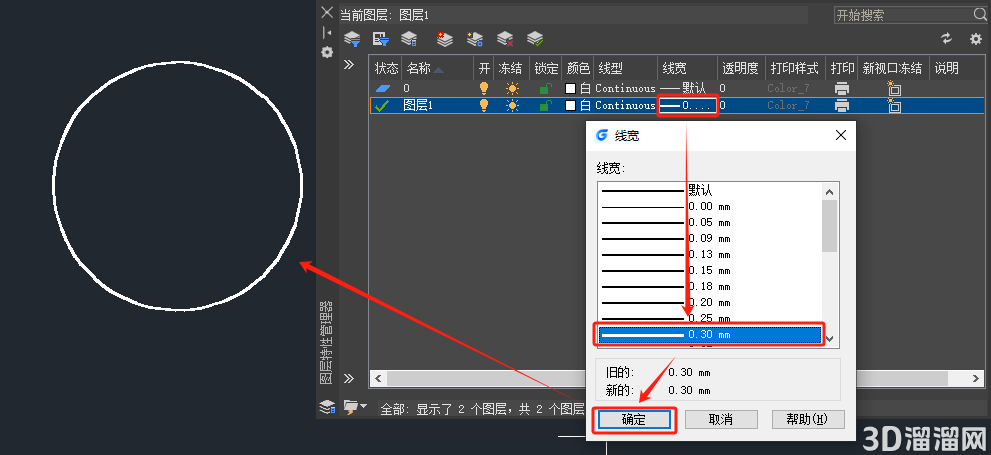Select 0.20 mm lineweight
The height and width of the screenshot is (455, 991).
point(710,303)
